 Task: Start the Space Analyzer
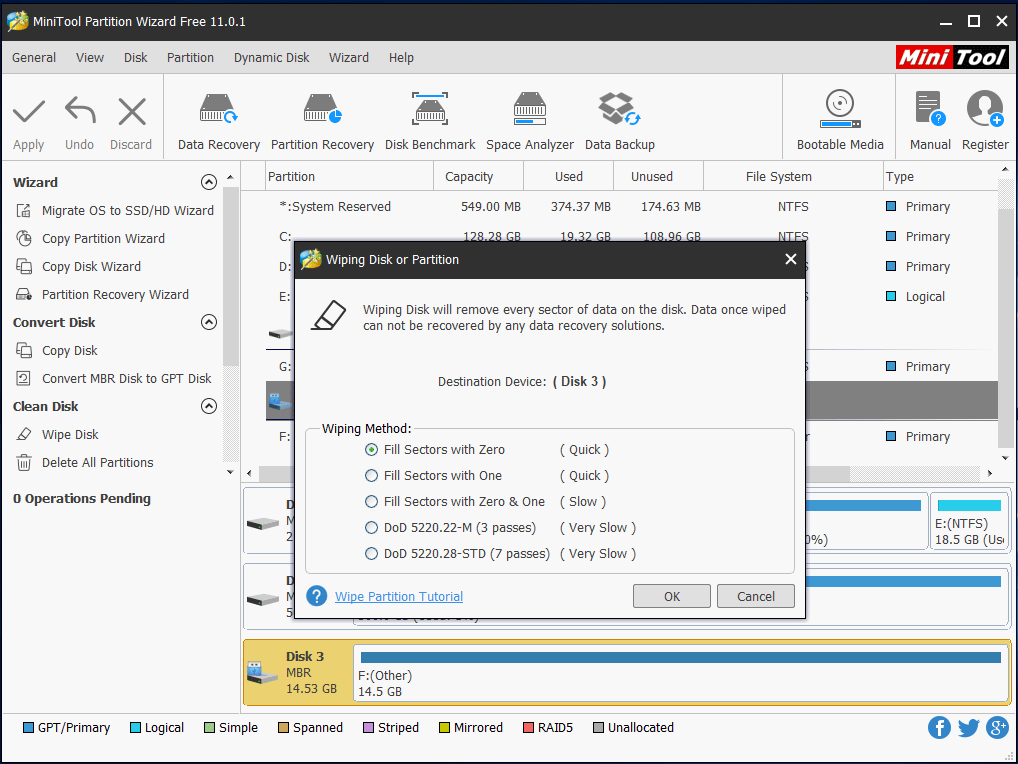coord(530,121)
